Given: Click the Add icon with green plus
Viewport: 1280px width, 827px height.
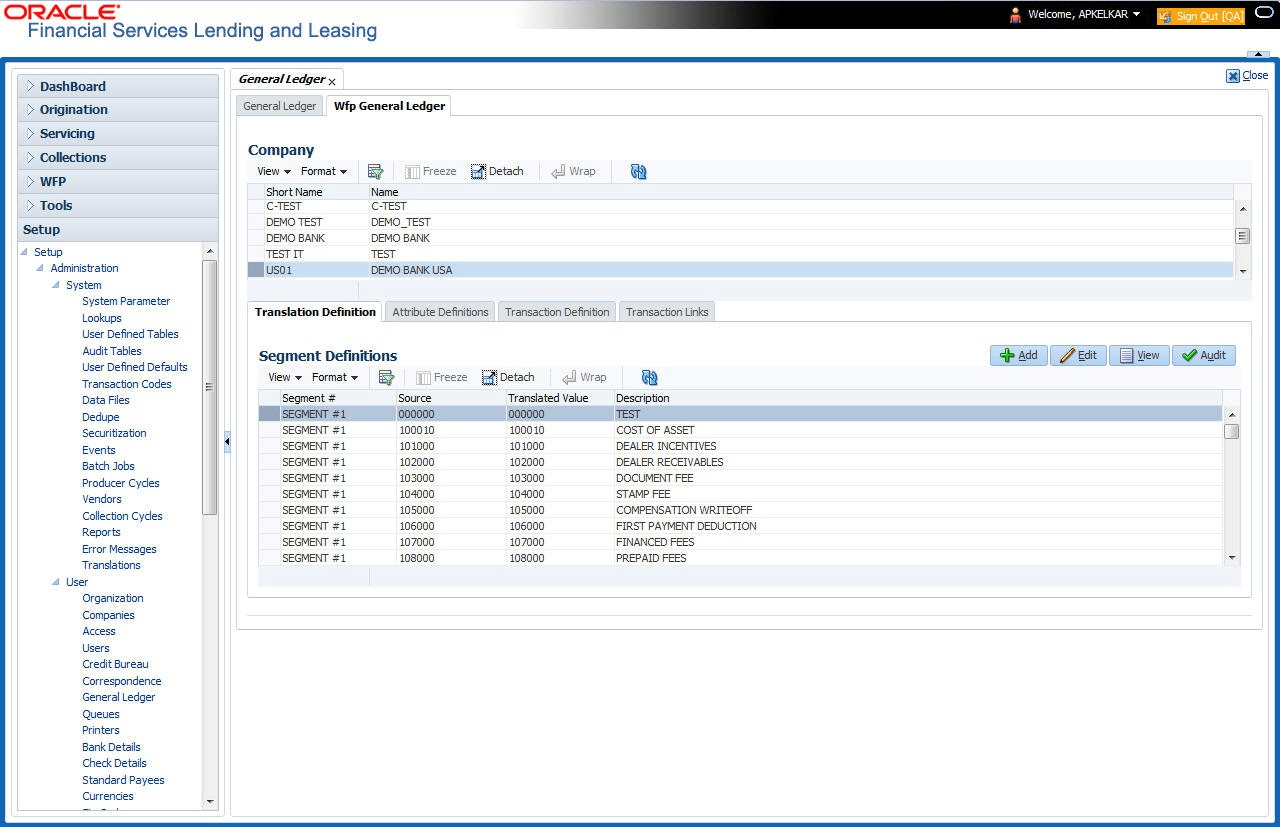Looking at the screenshot, I should tap(1017, 355).
